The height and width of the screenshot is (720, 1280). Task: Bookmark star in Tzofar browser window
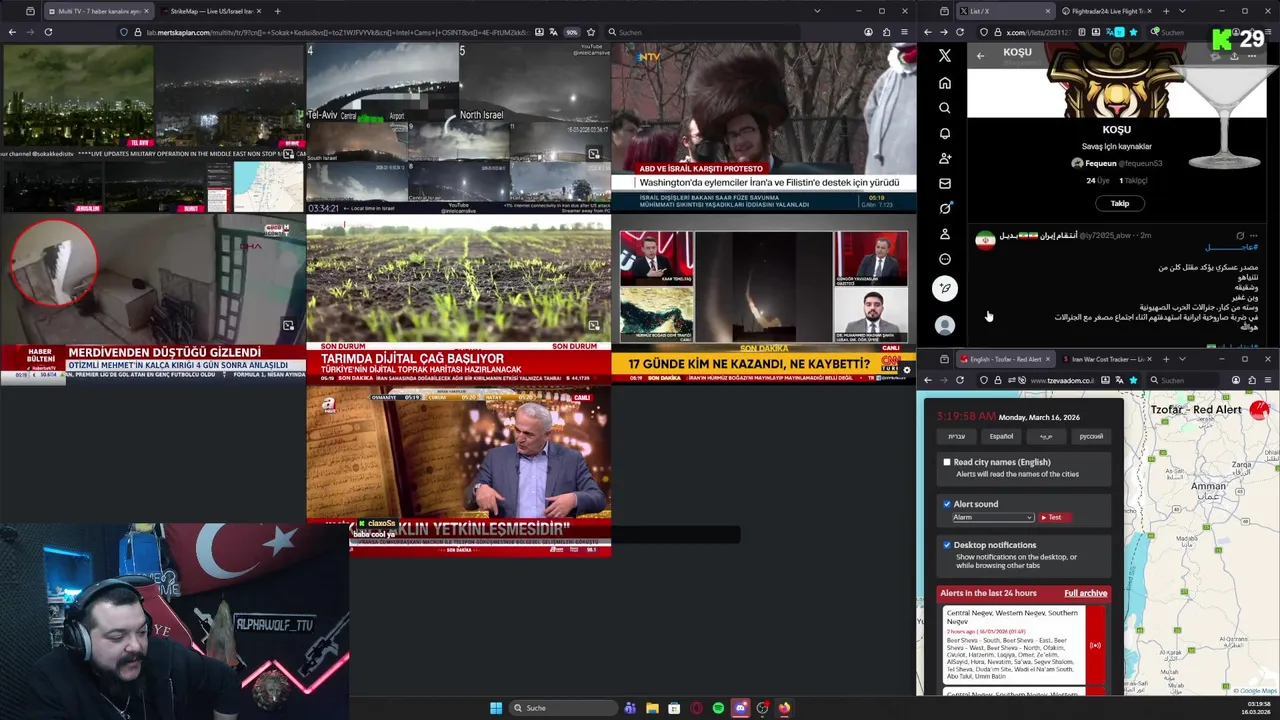point(1132,380)
